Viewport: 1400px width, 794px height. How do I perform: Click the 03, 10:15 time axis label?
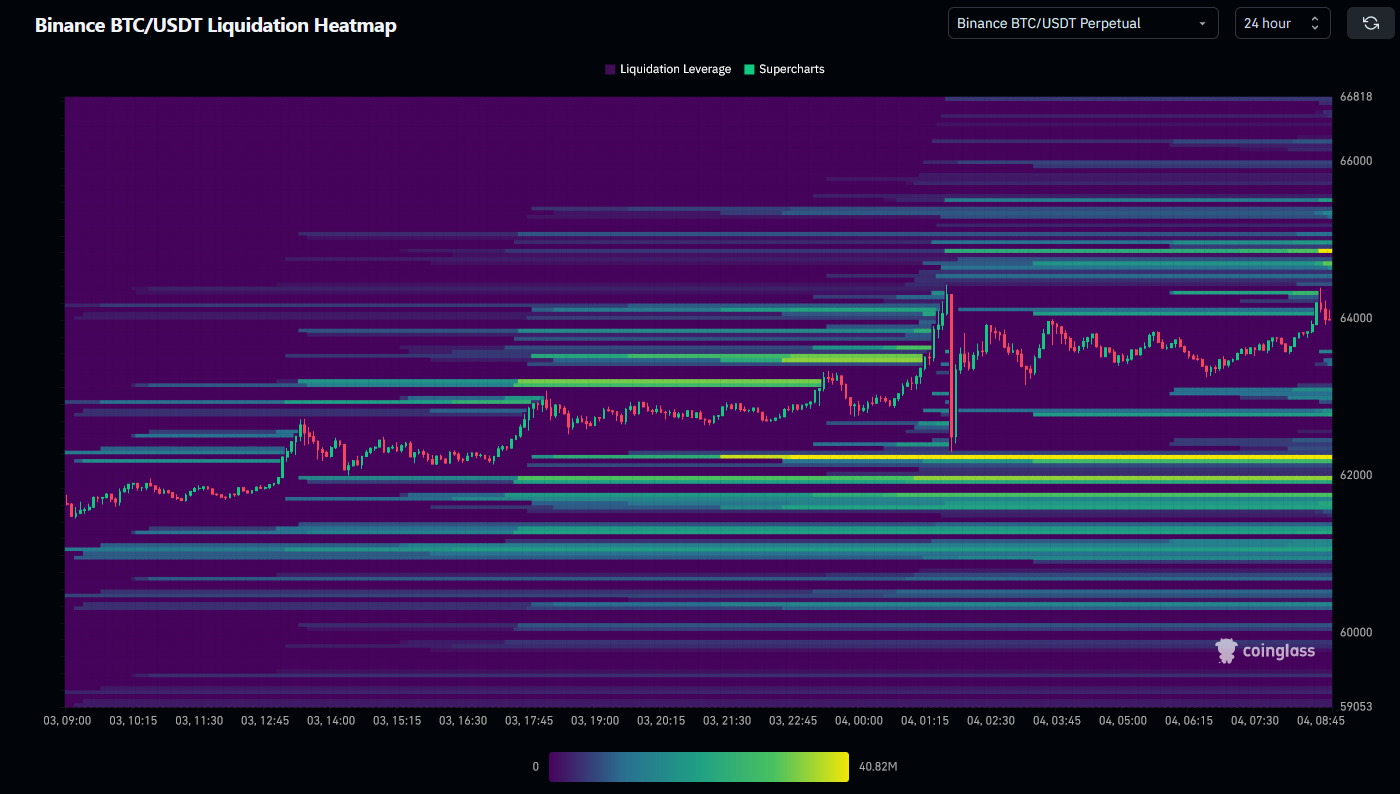tap(134, 720)
